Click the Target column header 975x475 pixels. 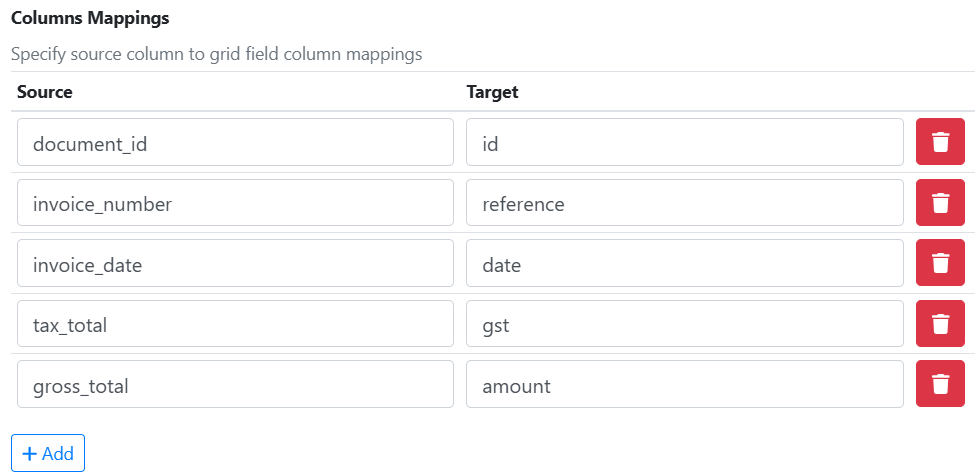click(492, 92)
